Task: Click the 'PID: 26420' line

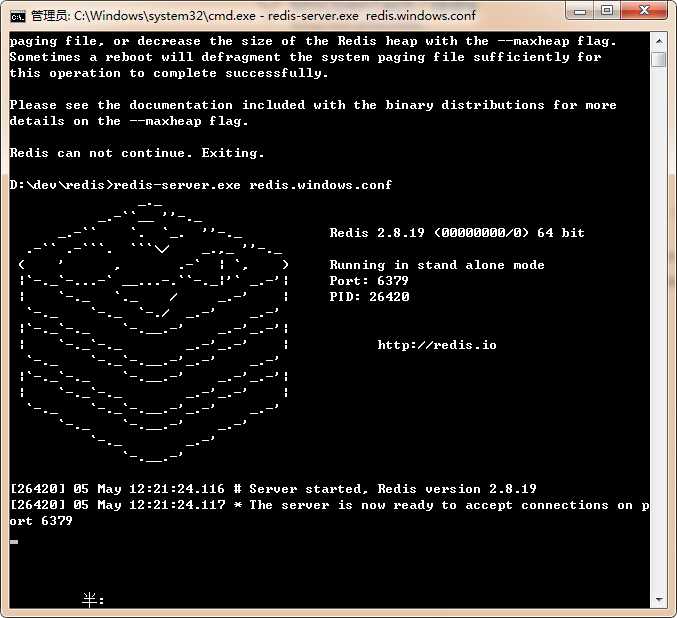Action: coord(369,297)
